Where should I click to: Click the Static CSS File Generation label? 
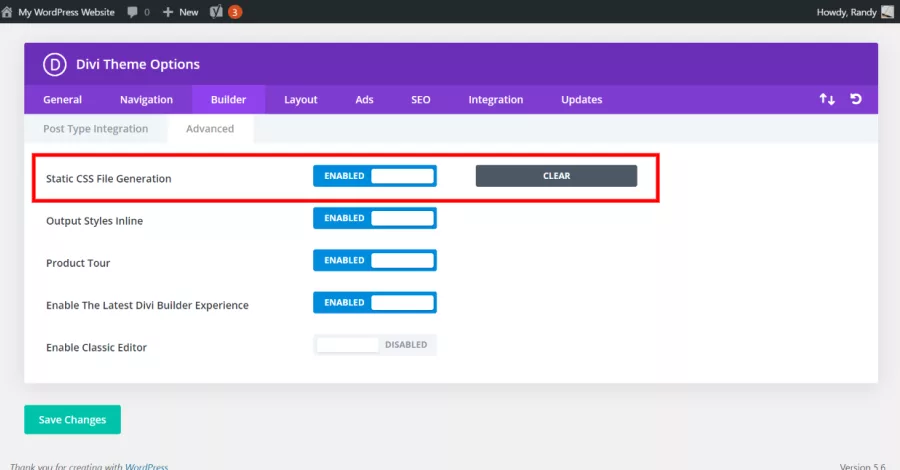[x=108, y=178]
